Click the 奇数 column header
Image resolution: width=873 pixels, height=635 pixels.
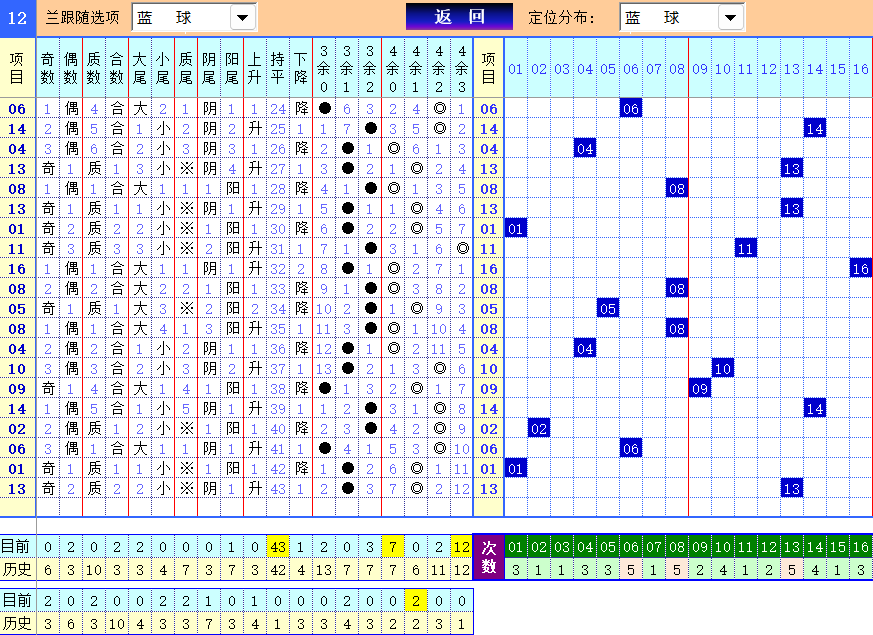tap(48, 68)
